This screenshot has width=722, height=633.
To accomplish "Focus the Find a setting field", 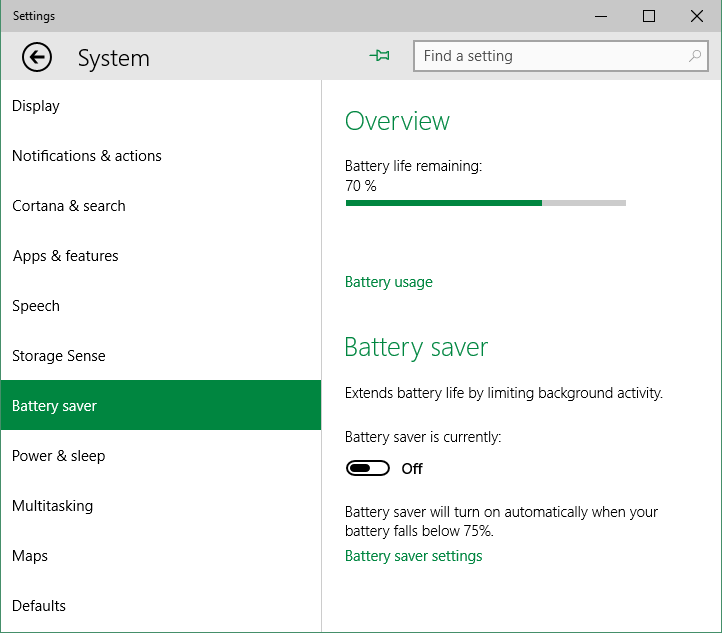I will click(550, 56).
